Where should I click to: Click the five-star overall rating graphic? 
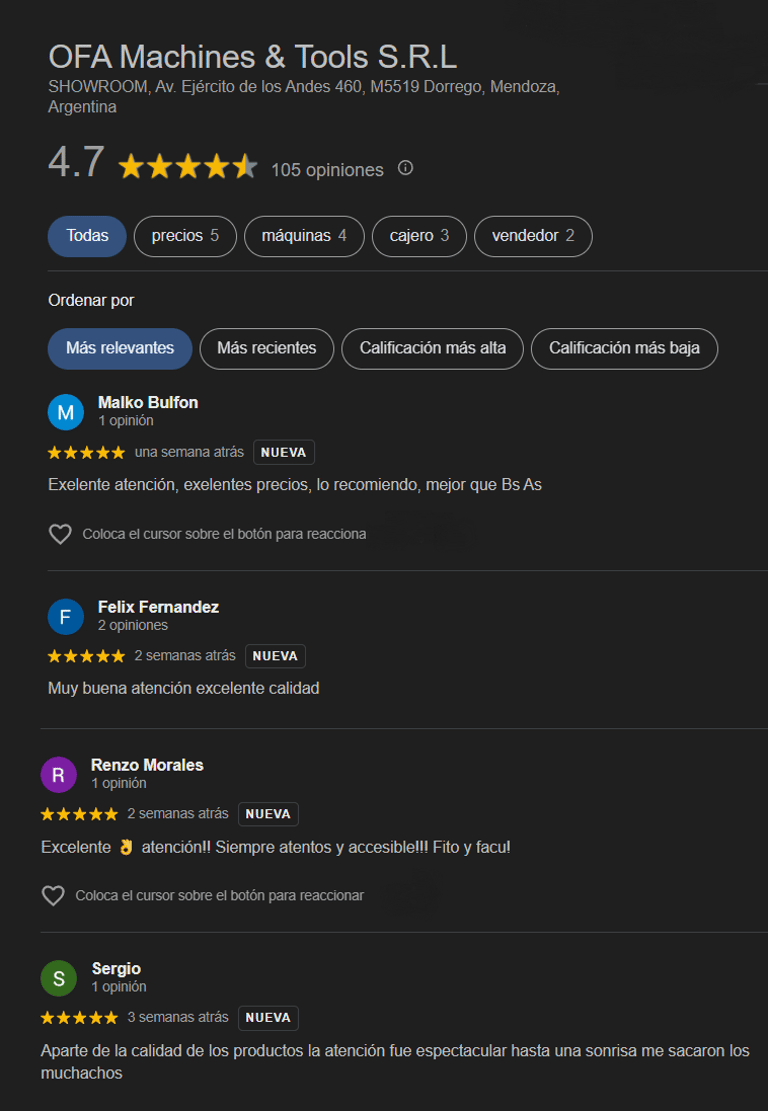[188, 167]
